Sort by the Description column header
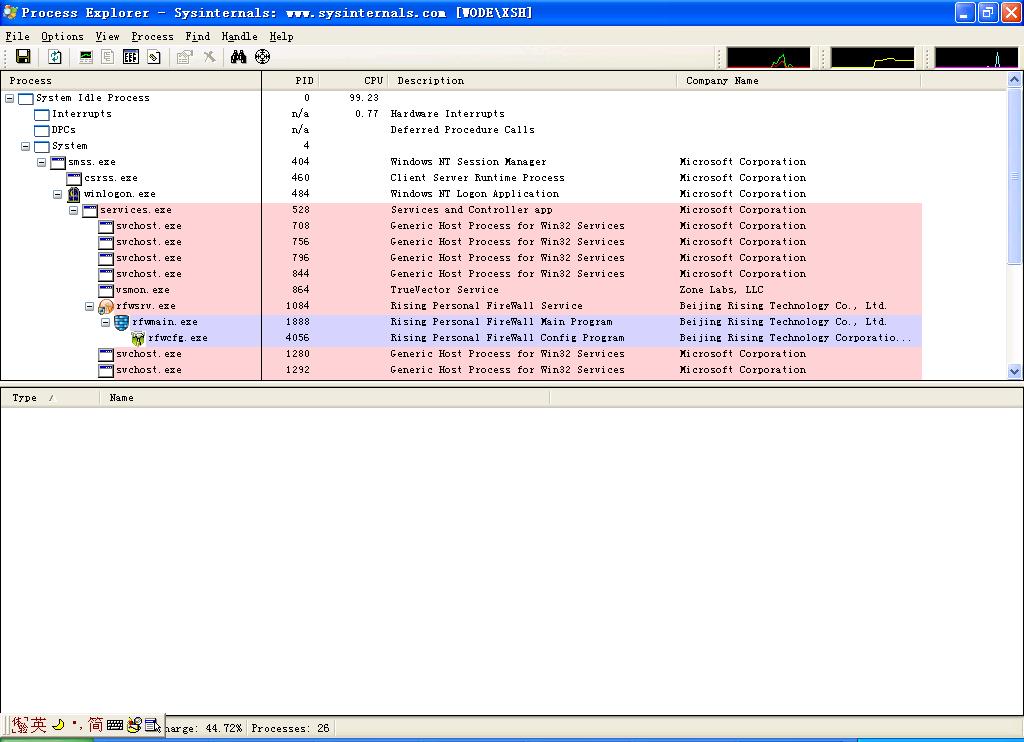This screenshot has height=742, width=1024. (532, 81)
